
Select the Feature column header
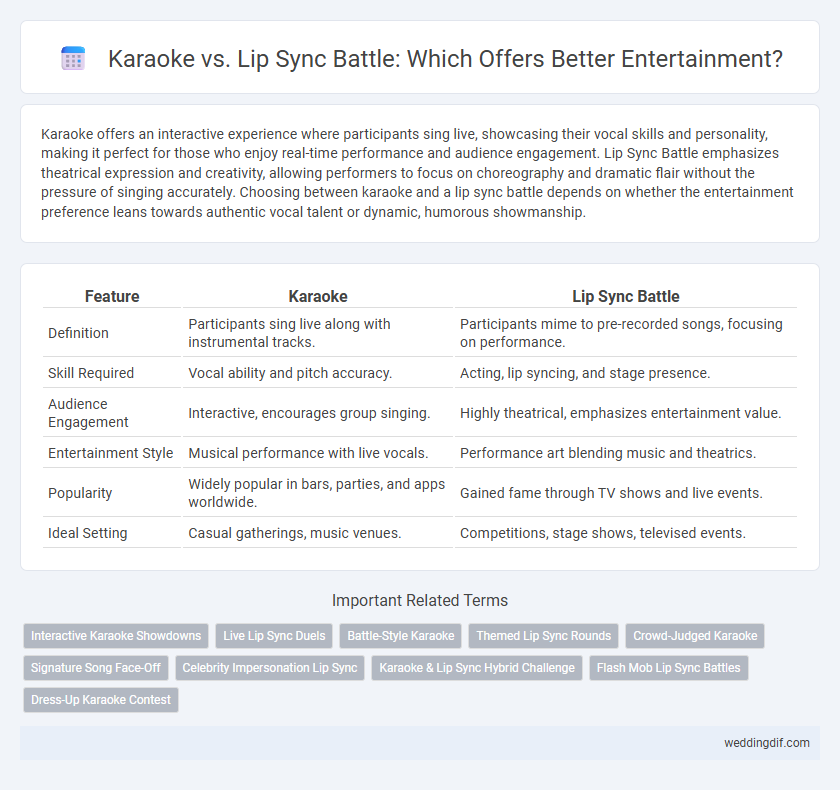[x=112, y=296]
